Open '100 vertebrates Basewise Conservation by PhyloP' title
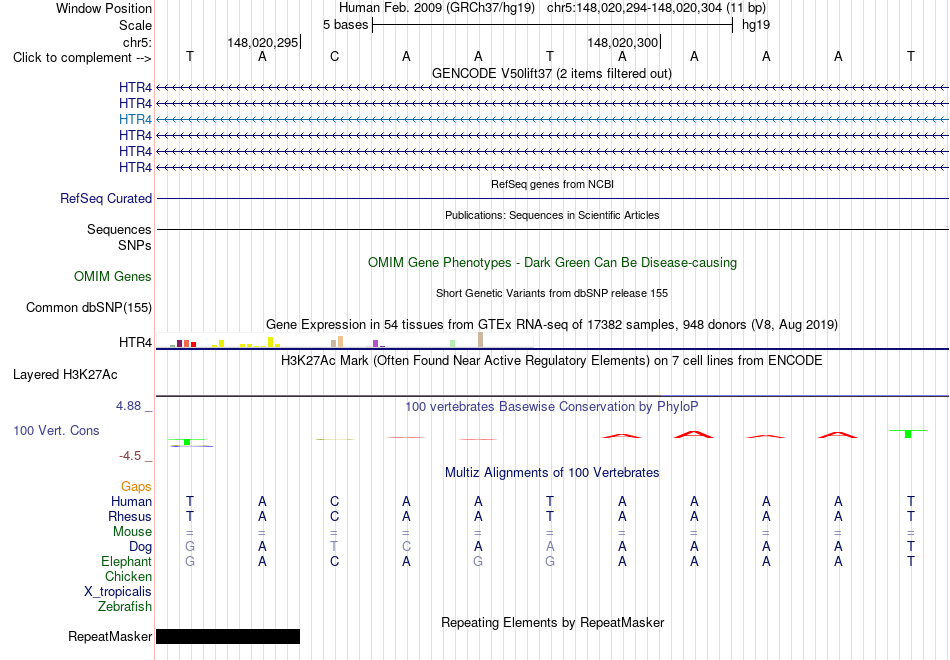Viewport: 950px width, 660px height. [x=552, y=407]
